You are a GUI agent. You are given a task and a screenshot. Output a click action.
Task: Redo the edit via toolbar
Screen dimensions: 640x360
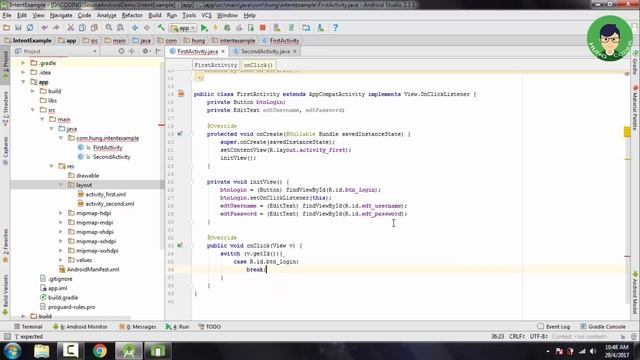pos(56,28)
